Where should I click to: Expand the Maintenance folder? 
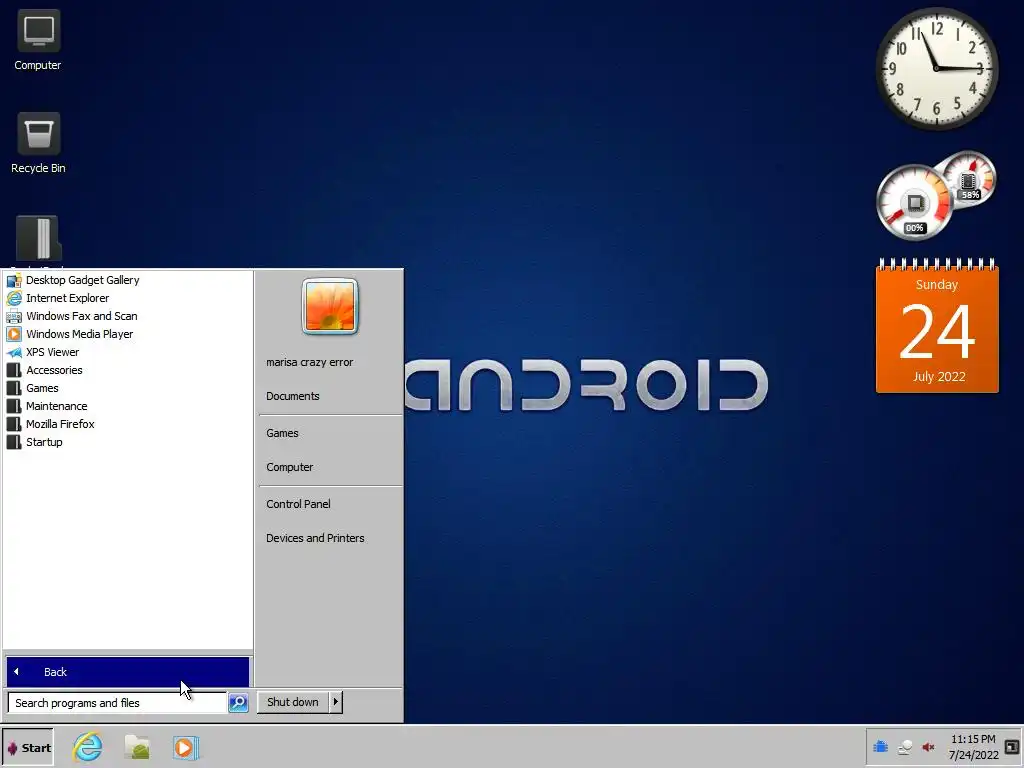[x=56, y=406]
